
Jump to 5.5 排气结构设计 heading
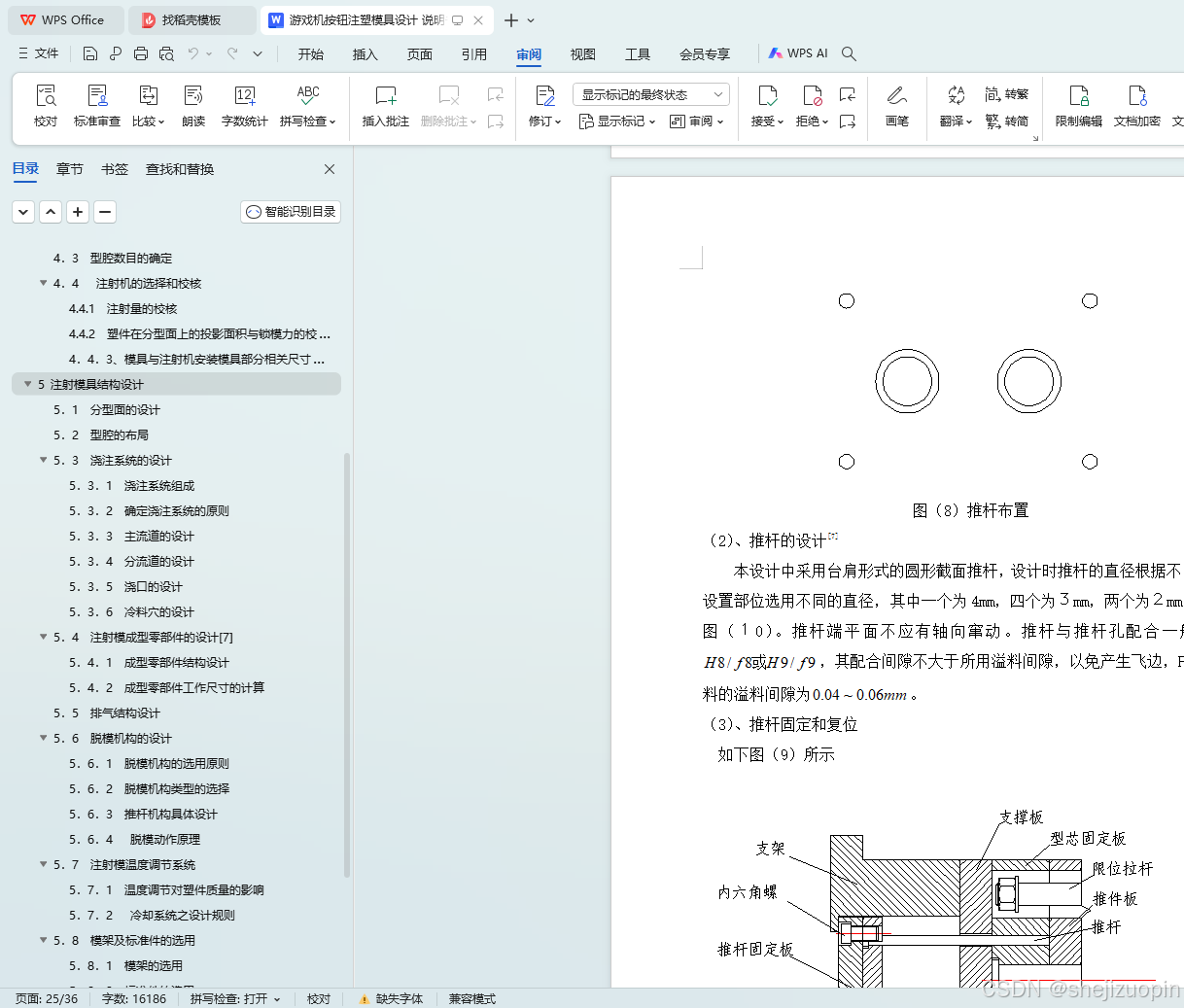pyautogui.click(x=107, y=713)
